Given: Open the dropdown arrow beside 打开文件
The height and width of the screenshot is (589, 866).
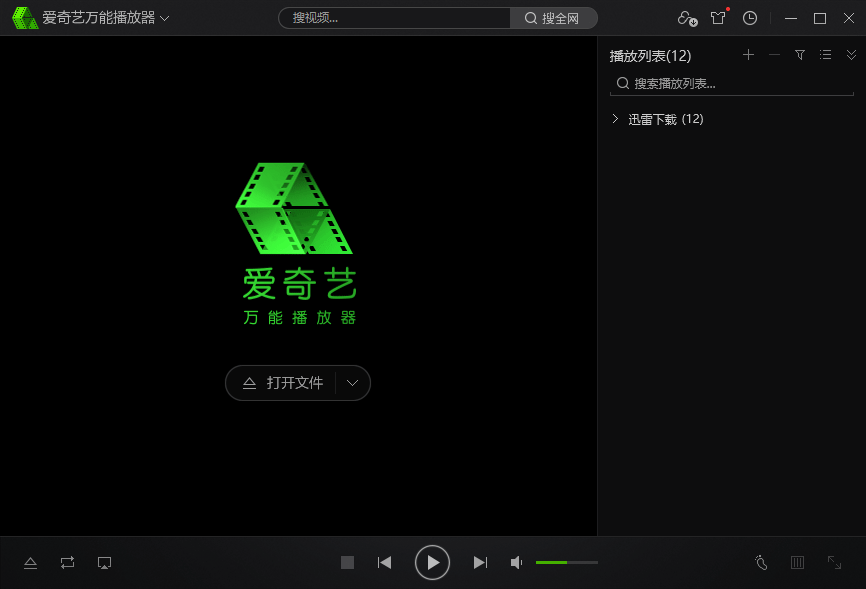Looking at the screenshot, I should tap(351, 383).
